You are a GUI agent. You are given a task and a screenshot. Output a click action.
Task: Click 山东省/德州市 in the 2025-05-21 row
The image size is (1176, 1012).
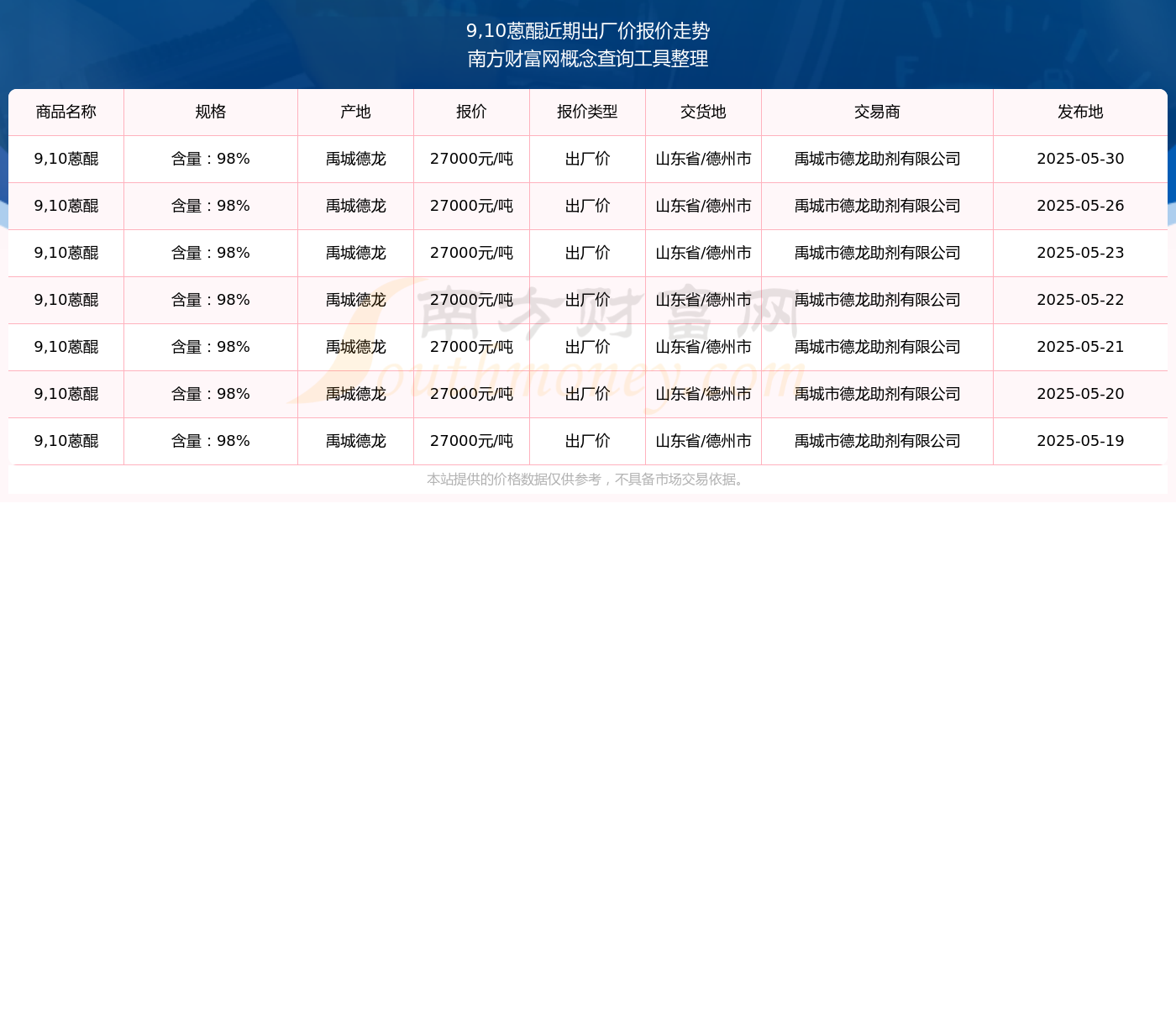coord(703,347)
